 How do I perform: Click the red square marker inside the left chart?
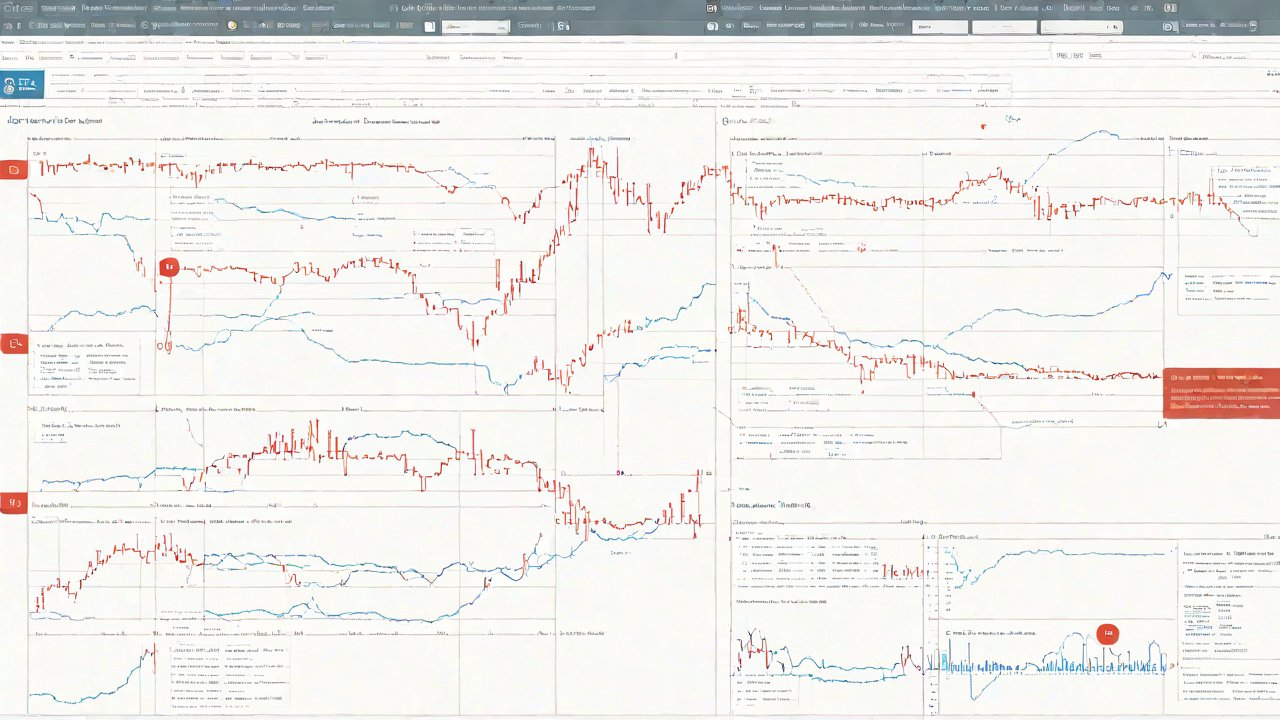[x=168, y=267]
